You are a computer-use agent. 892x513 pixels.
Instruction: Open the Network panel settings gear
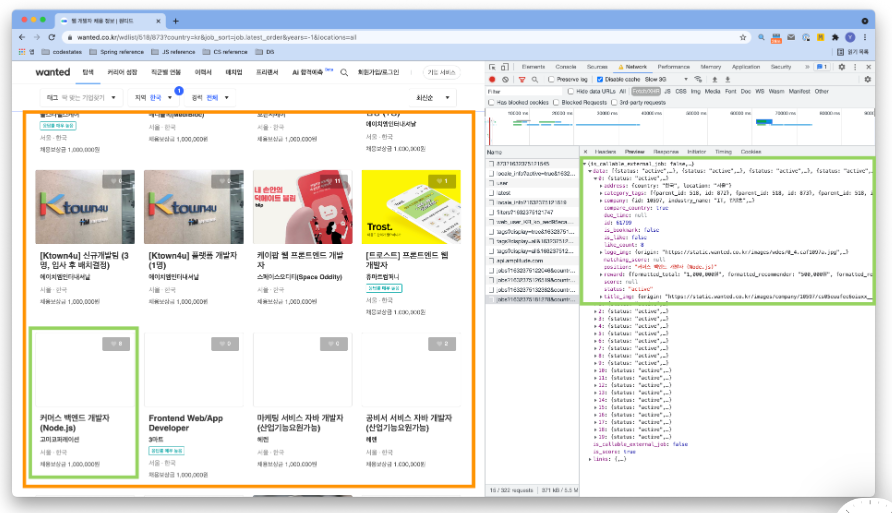868,80
